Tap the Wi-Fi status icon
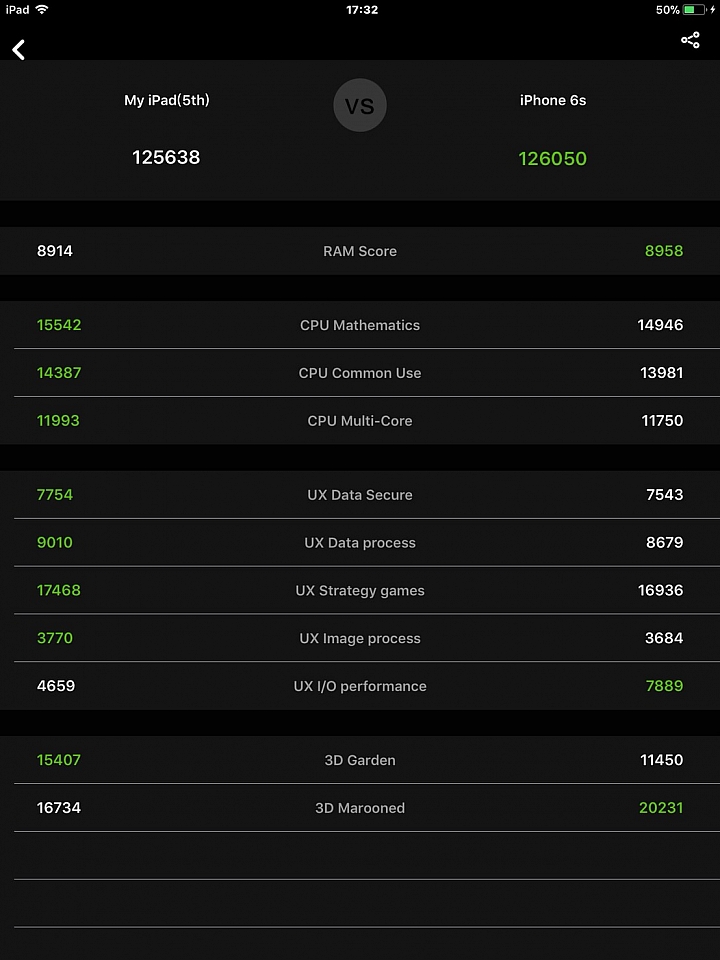This screenshot has width=720, height=960. click(x=42, y=9)
